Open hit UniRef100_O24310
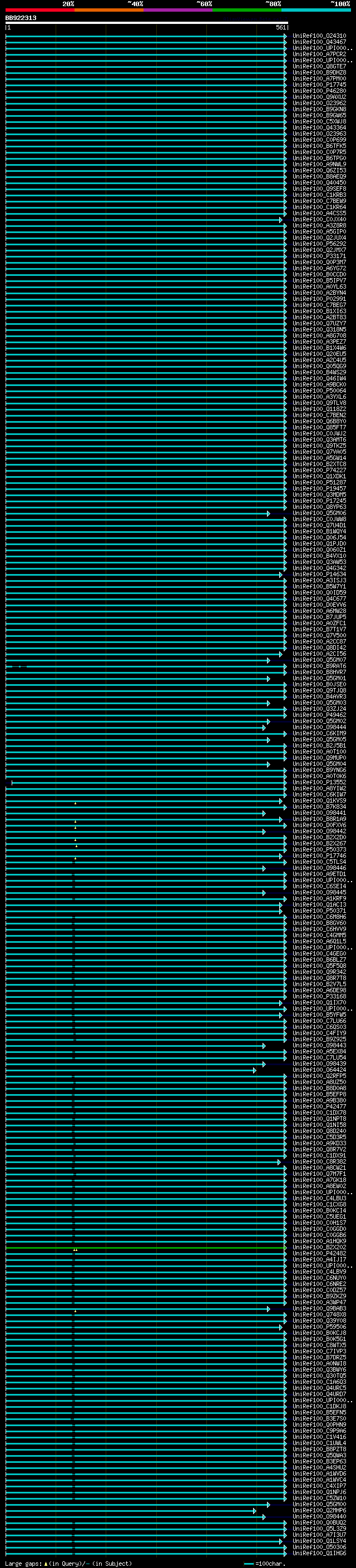 319,36
